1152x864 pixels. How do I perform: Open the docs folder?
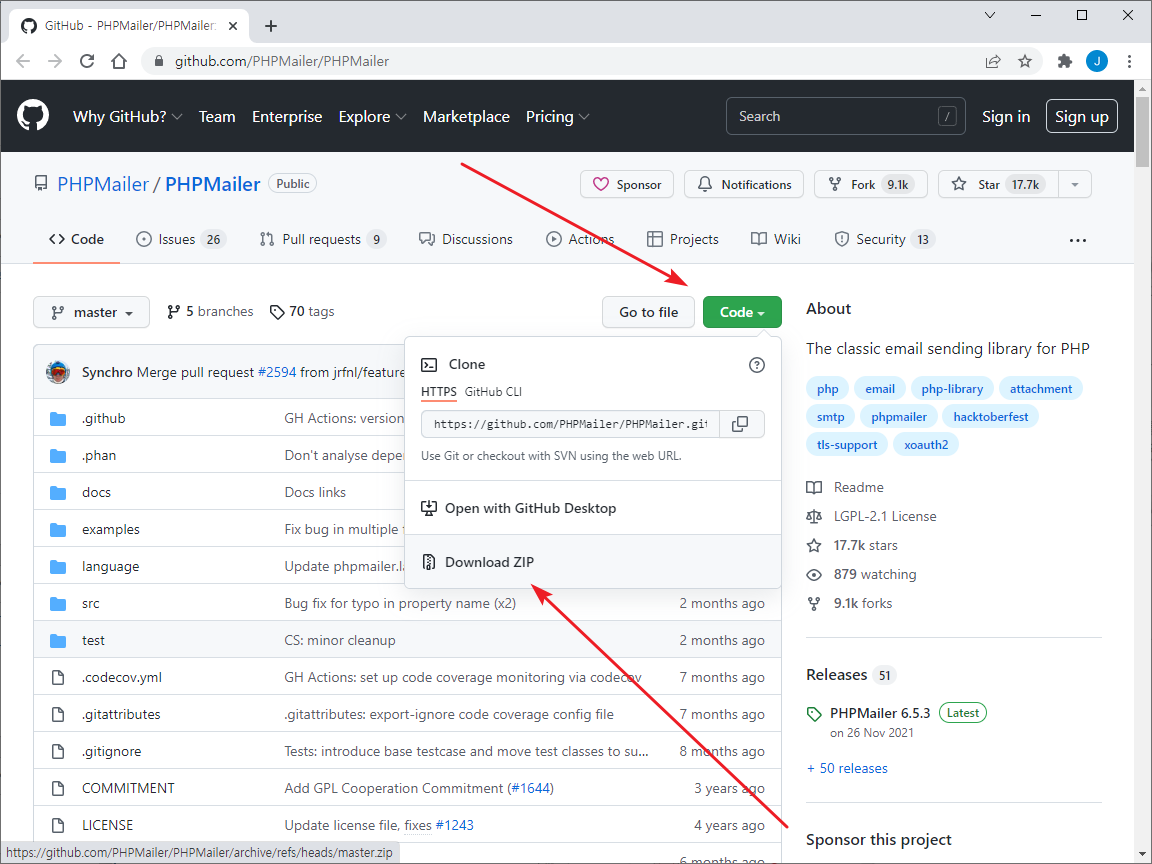pos(96,492)
